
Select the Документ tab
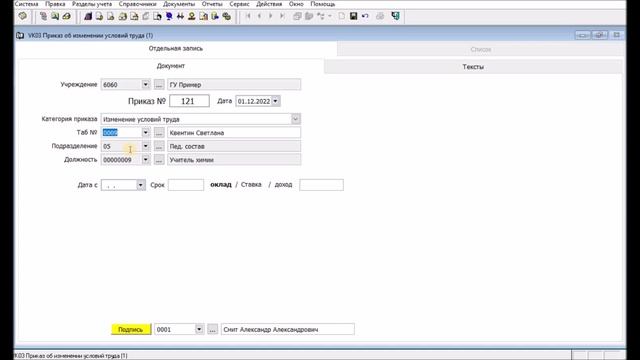click(x=171, y=66)
